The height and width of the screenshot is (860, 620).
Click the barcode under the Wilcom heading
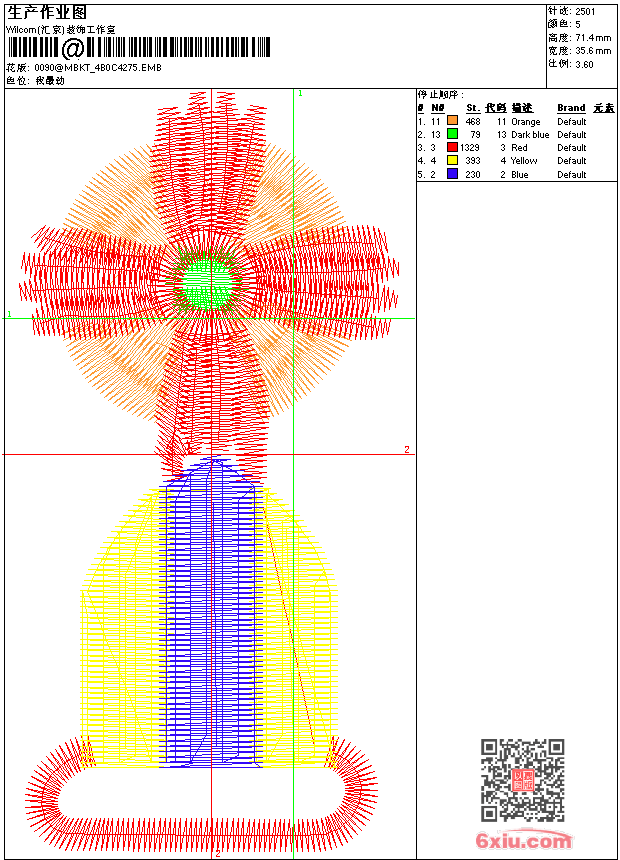(x=139, y=48)
